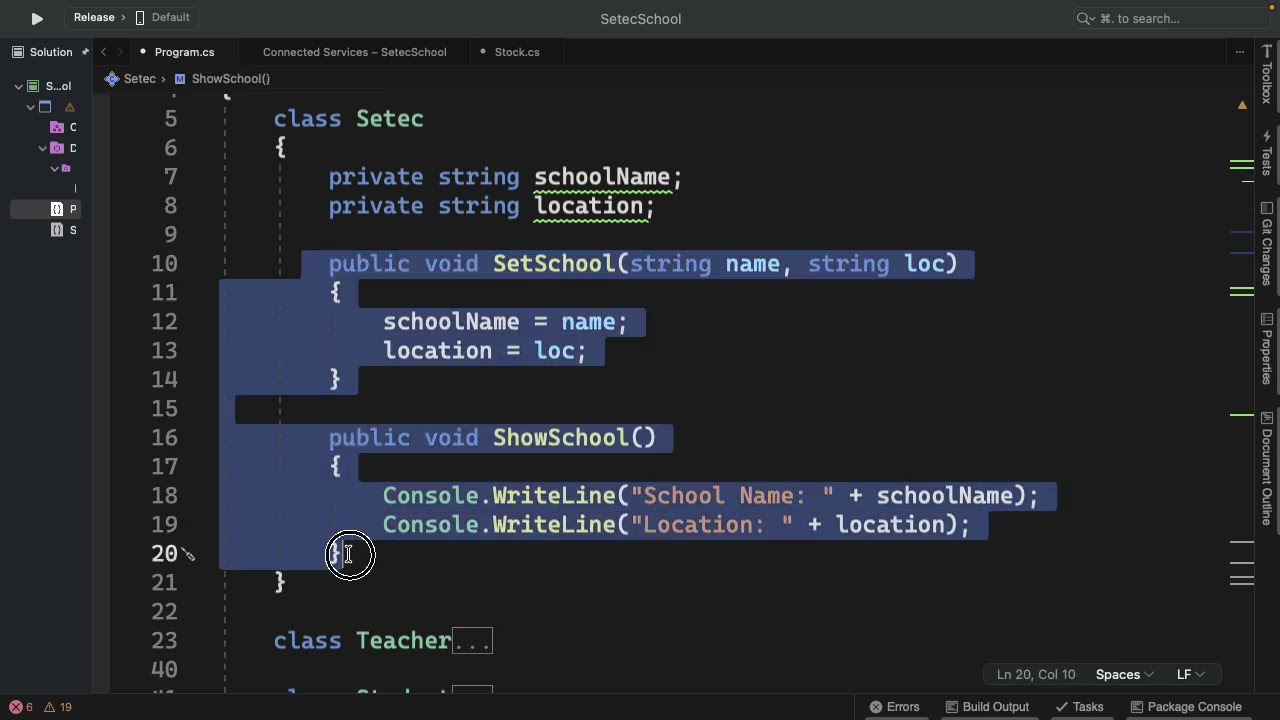This screenshot has height=720, width=1280.
Task: Collapse the project node with warning
Action: pyautogui.click(x=30, y=107)
